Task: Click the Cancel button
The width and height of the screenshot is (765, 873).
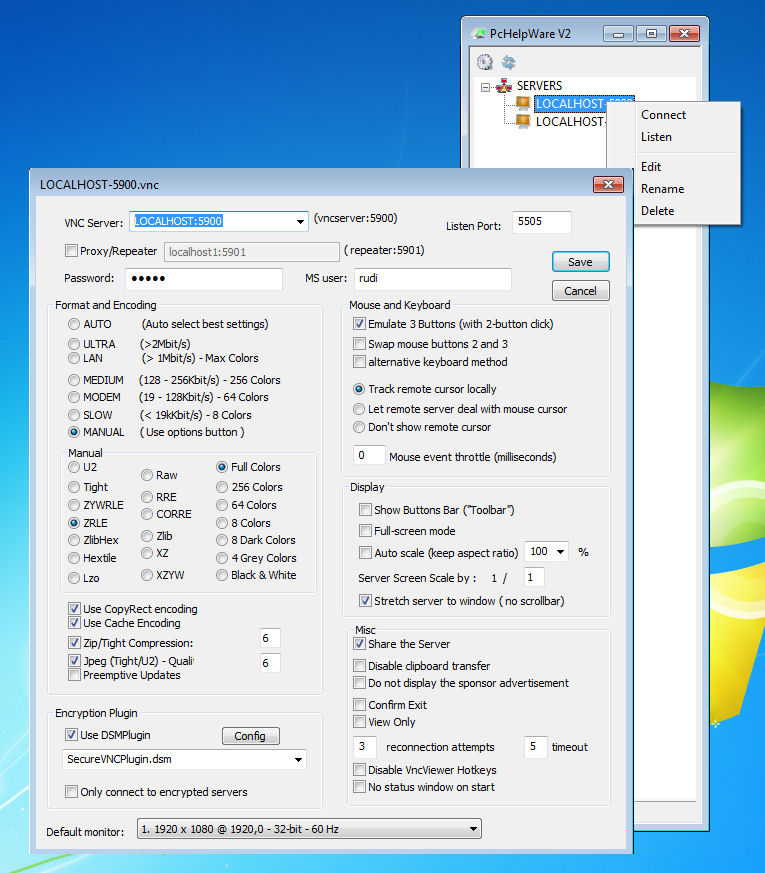Action: (580, 291)
